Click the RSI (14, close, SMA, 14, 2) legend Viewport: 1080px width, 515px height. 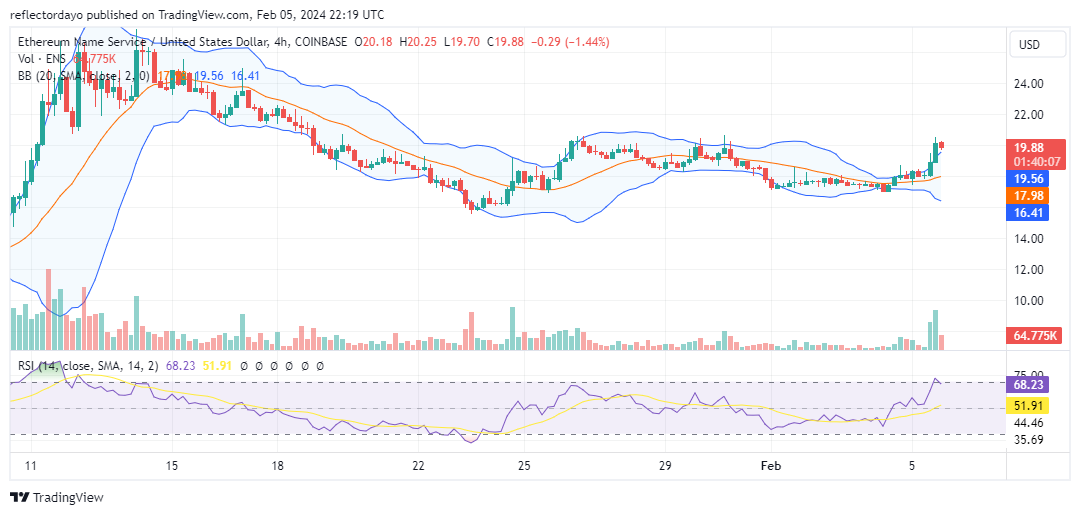coord(86,367)
